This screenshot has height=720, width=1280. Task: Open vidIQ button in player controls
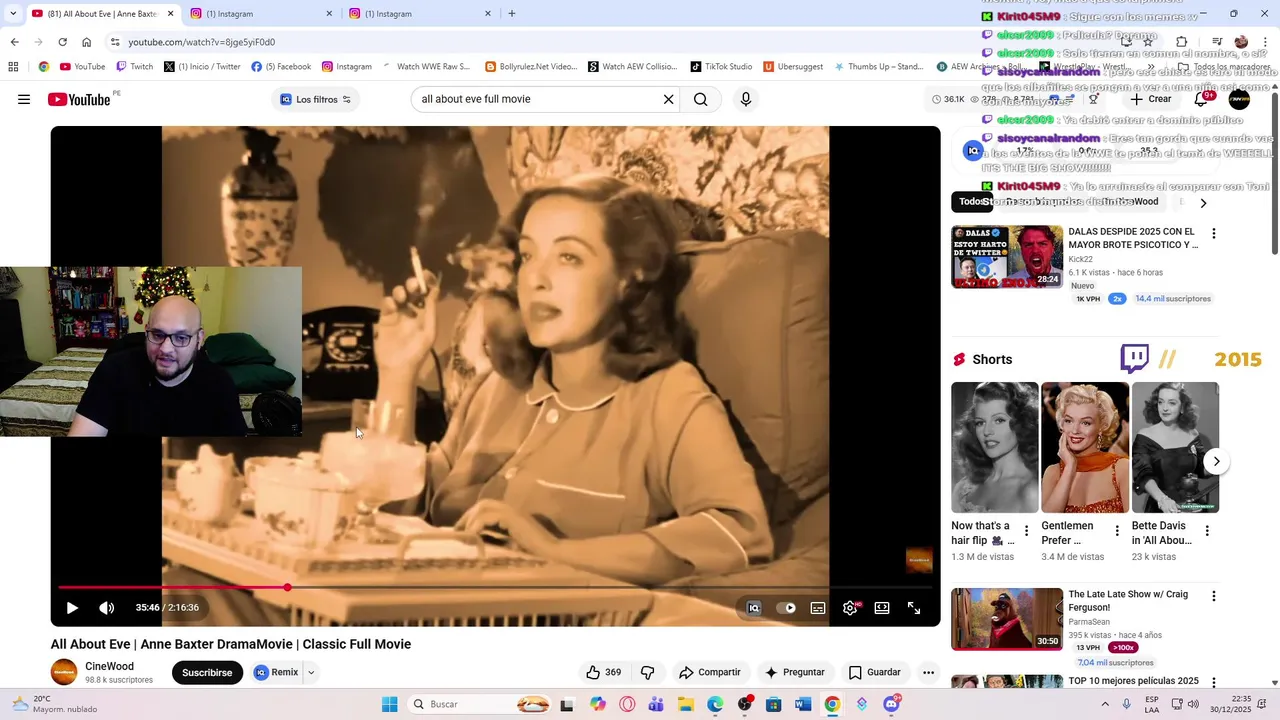pos(754,607)
